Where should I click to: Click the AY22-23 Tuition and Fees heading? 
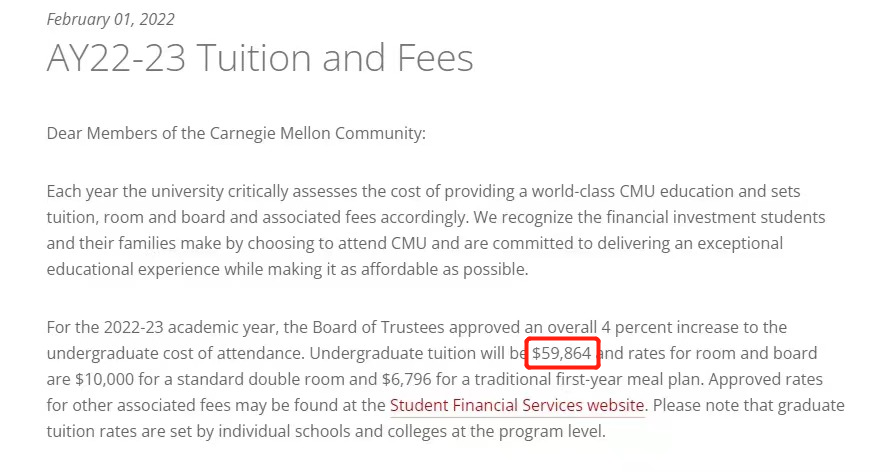(260, 58)
